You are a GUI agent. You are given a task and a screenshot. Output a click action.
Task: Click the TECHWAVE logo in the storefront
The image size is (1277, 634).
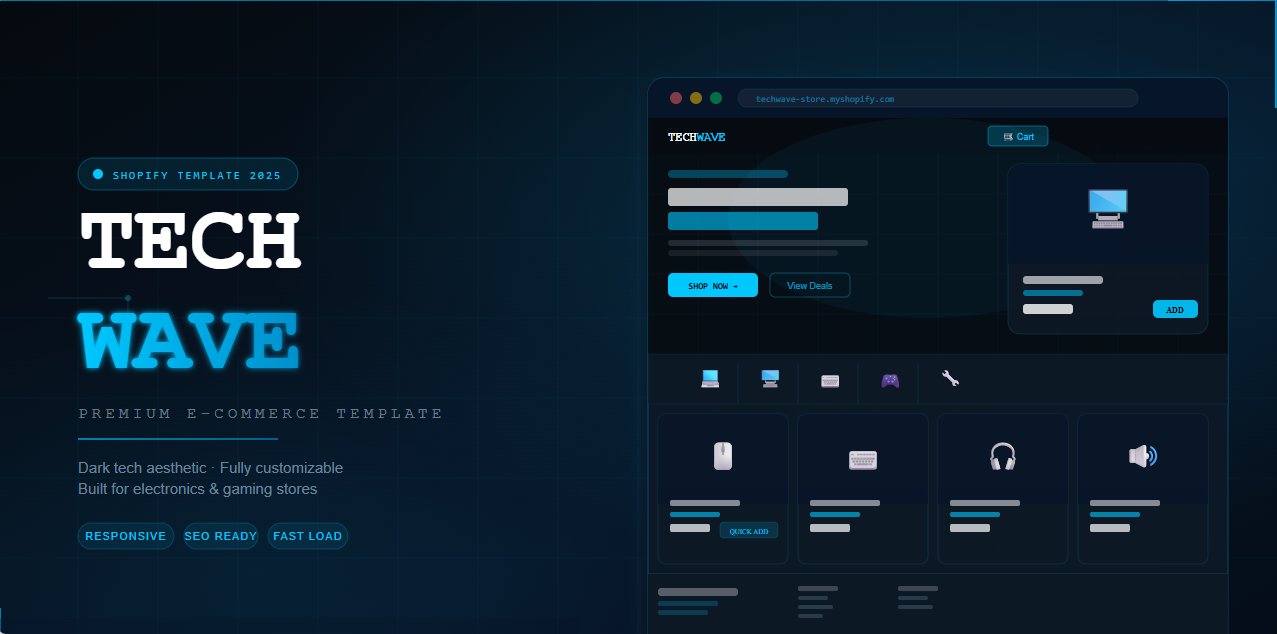pyautogui.click(x=694, y=137)
